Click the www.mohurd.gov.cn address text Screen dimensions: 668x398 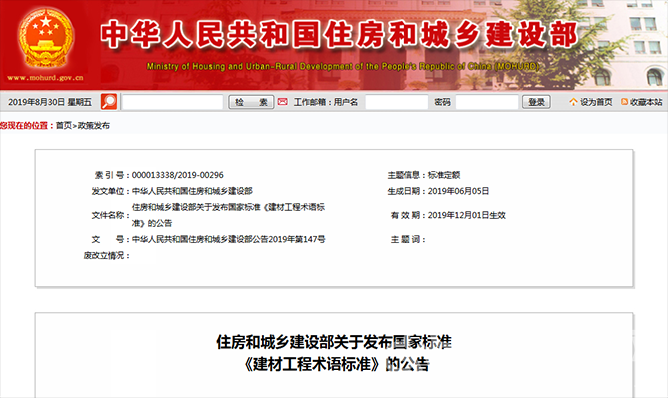pyautogui.click(x=46, y=78)
